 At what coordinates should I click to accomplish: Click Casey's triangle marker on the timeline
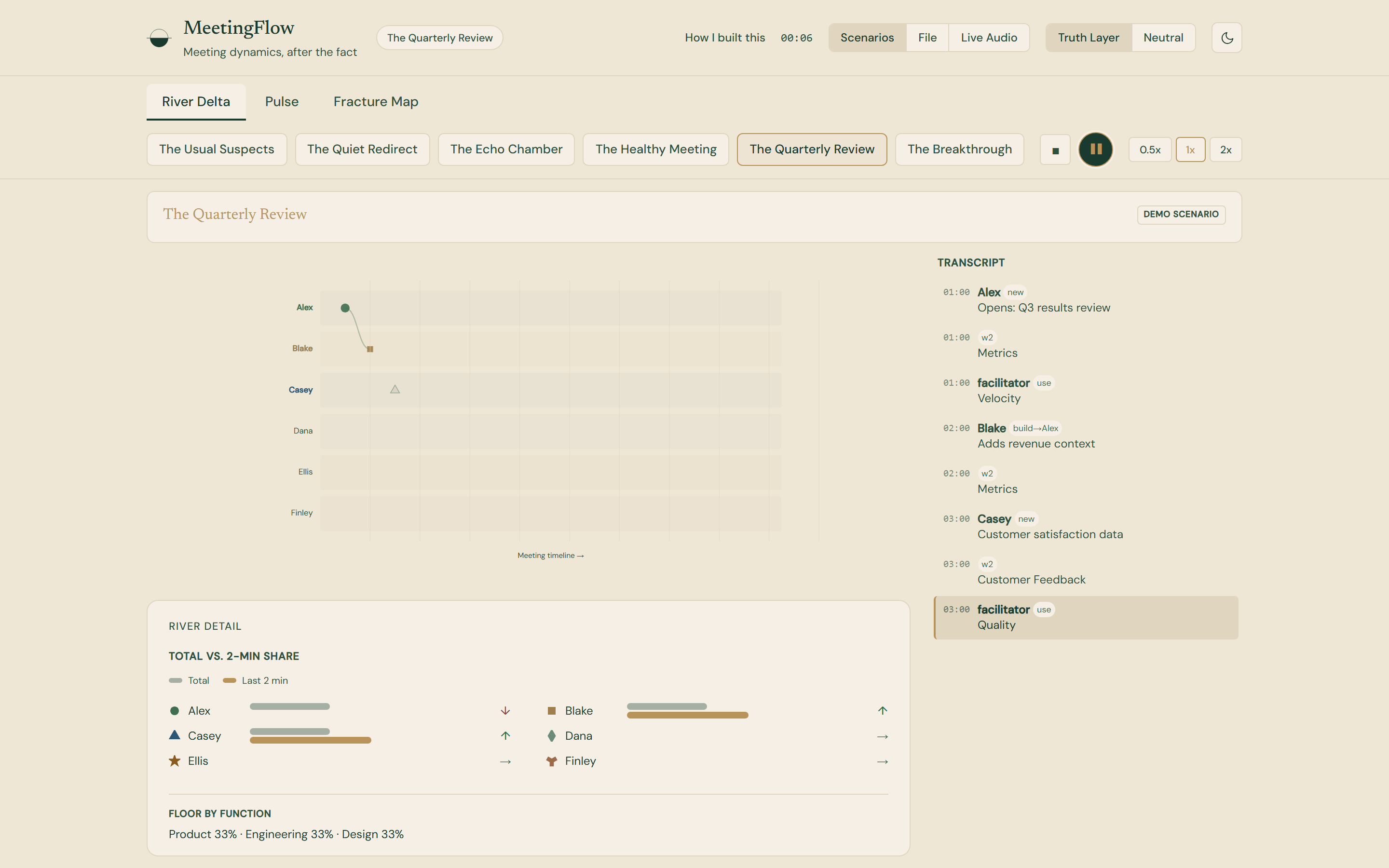click(395, 389)
